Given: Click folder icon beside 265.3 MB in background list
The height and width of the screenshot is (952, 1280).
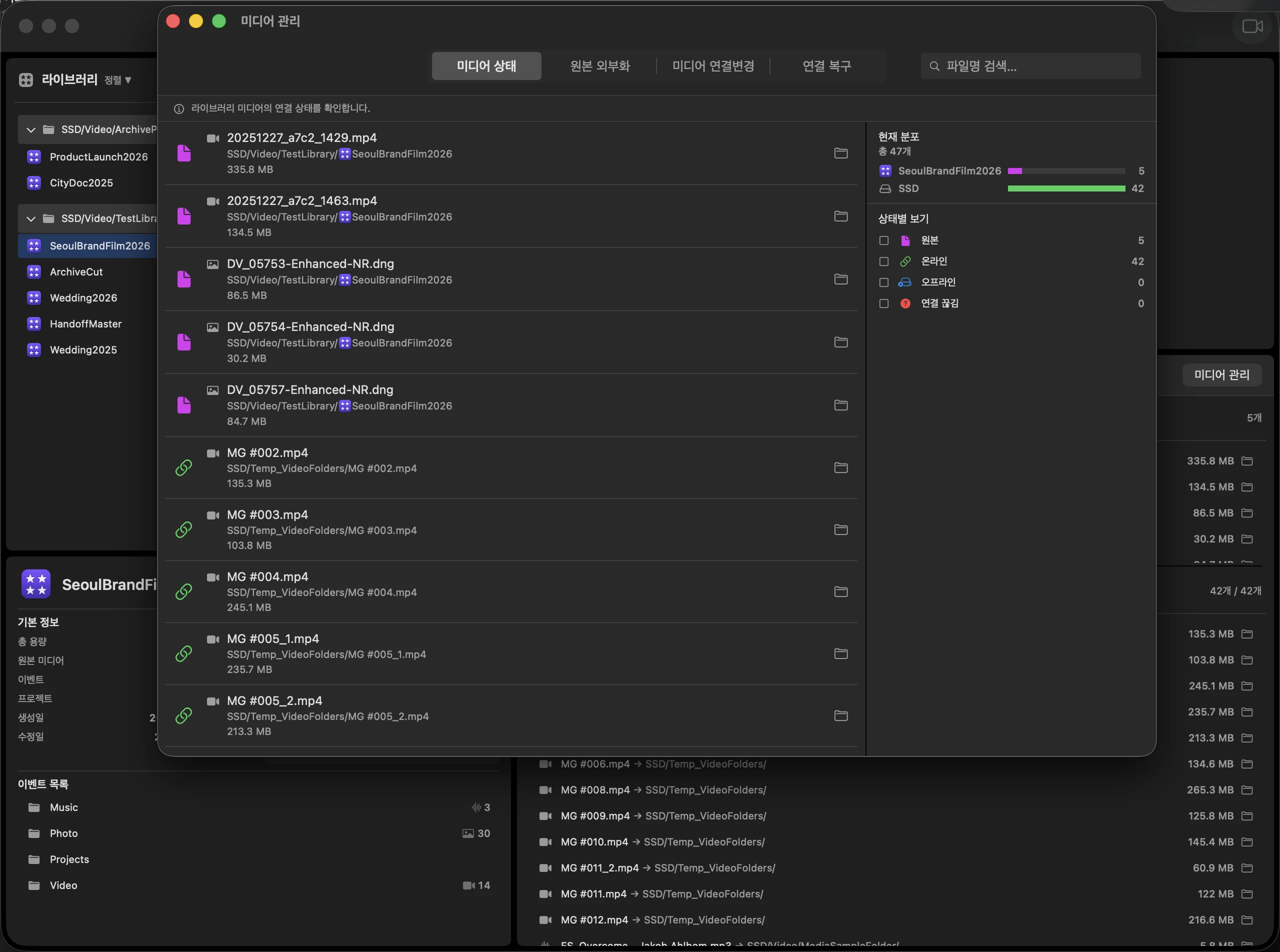Looking at the screenshot, I should [x=1247, y=790].
